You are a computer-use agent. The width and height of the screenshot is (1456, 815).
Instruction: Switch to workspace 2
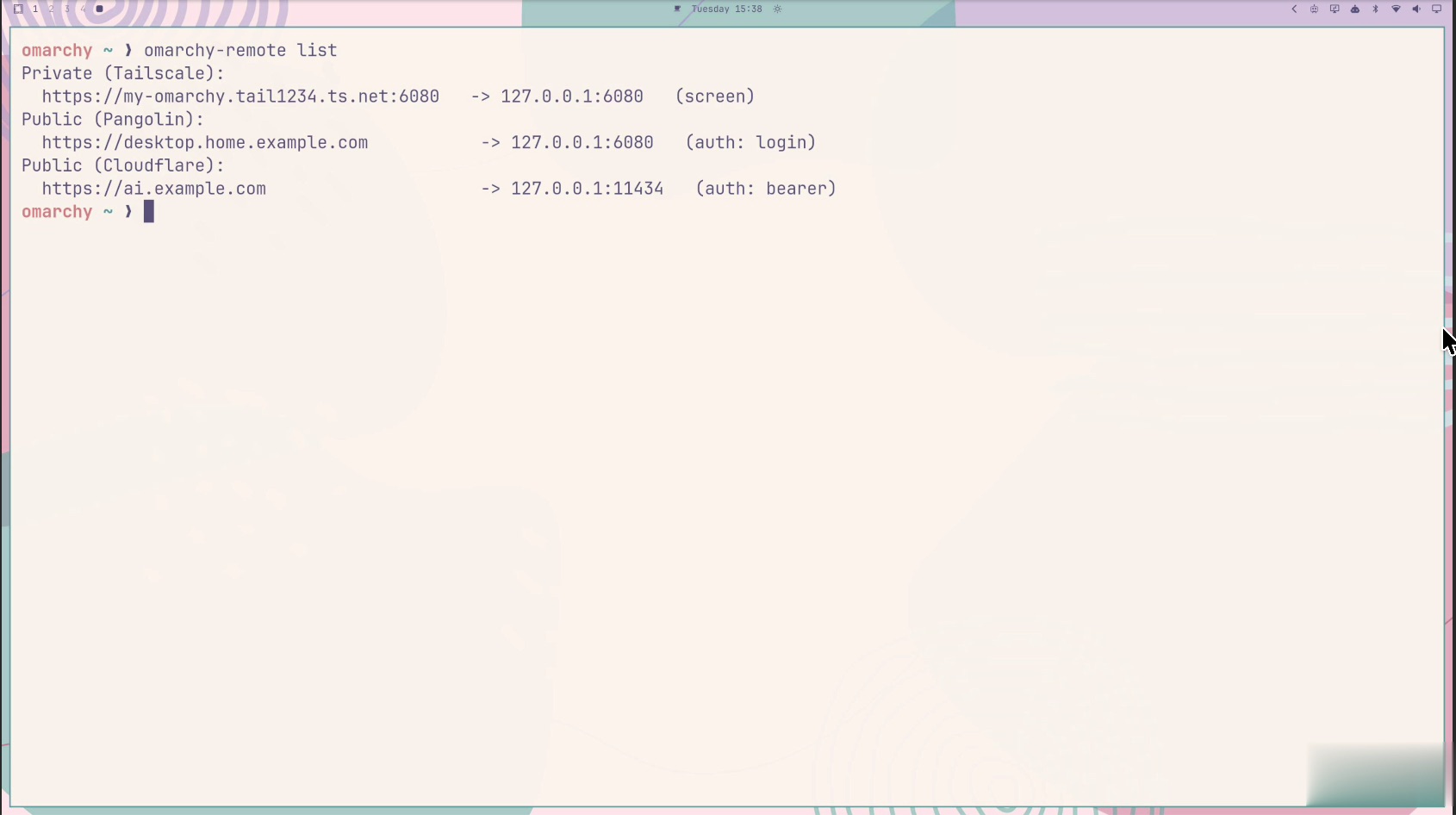(x=51, y=9)
